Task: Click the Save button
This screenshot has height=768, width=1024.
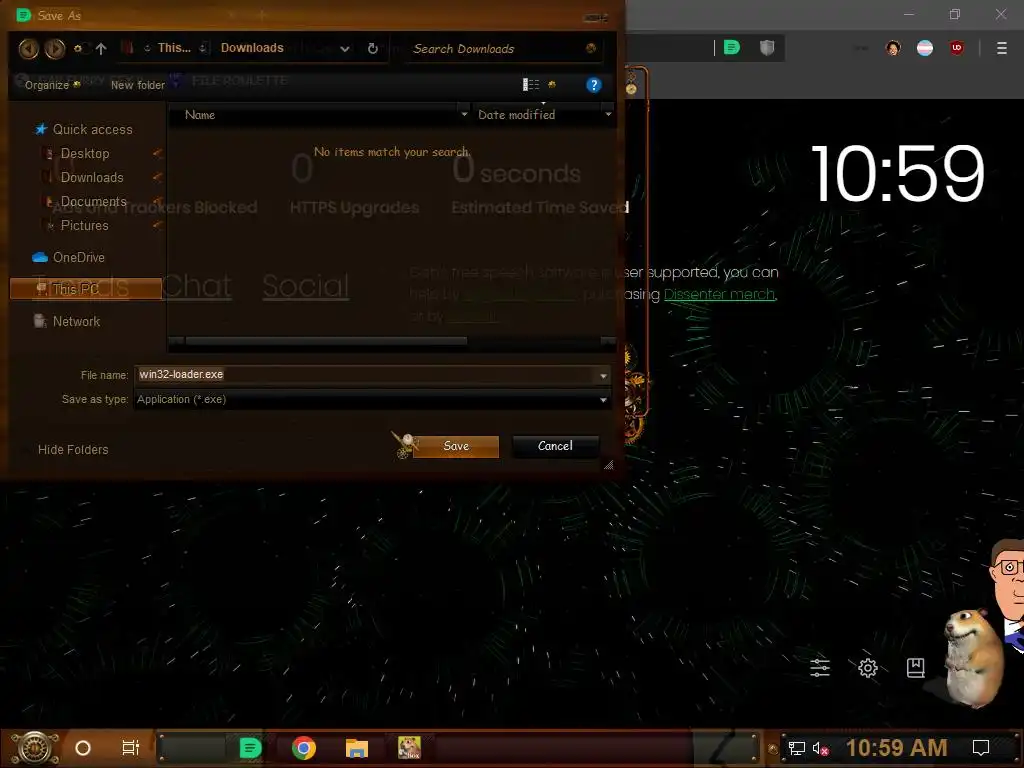Action: [456, 446]
